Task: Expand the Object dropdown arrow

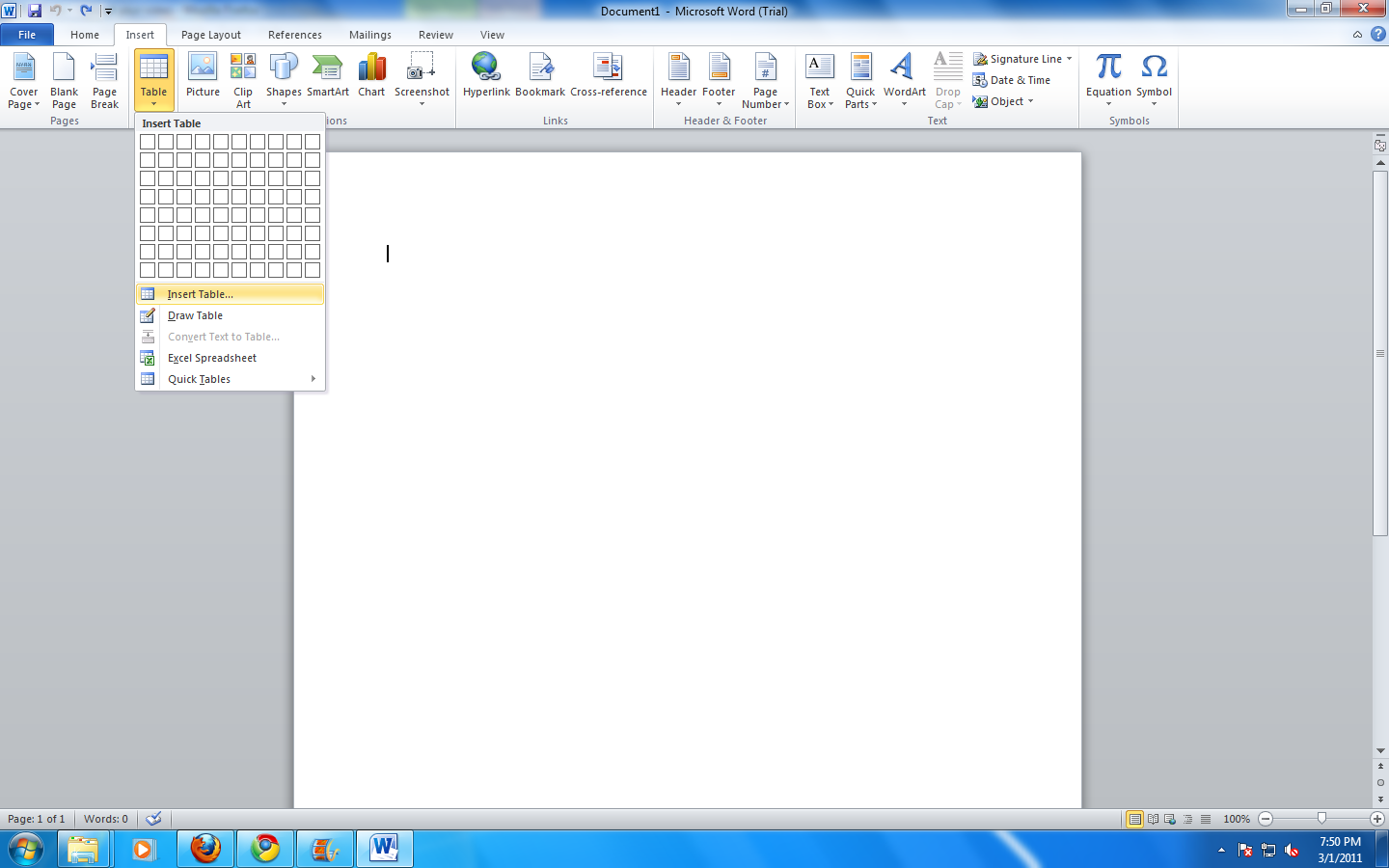Action: 1030,101
